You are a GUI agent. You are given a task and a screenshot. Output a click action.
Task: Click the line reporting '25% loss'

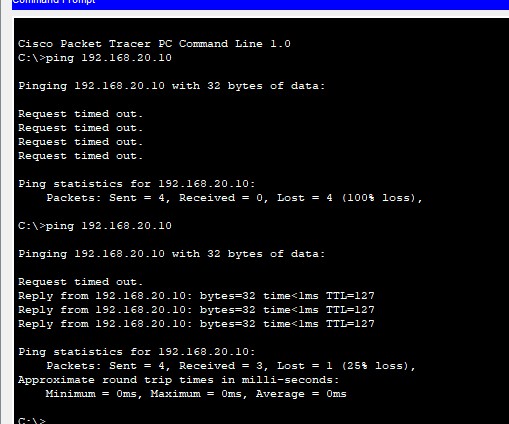(231, 366)
